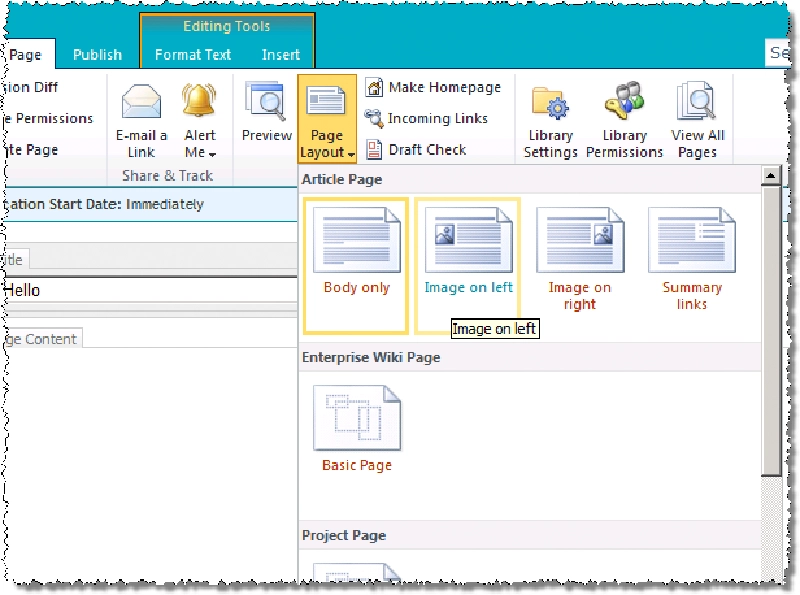Click the E-mail a Link envelope icon

tap(141, 101)
